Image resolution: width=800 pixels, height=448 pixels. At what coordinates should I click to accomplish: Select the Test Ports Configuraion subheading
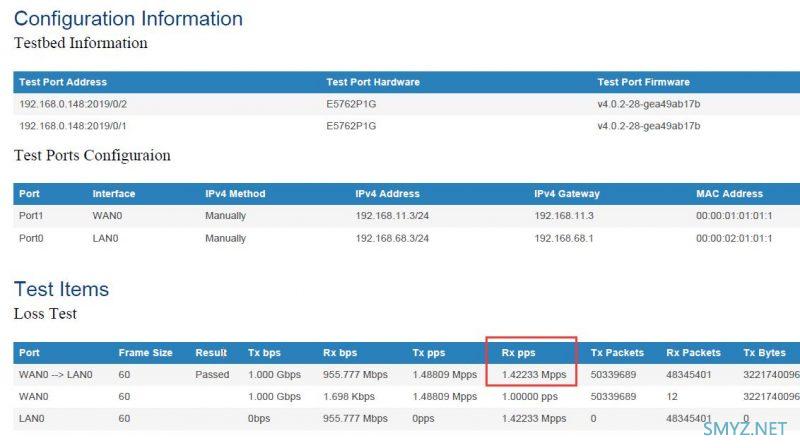(x=92, y=155)
